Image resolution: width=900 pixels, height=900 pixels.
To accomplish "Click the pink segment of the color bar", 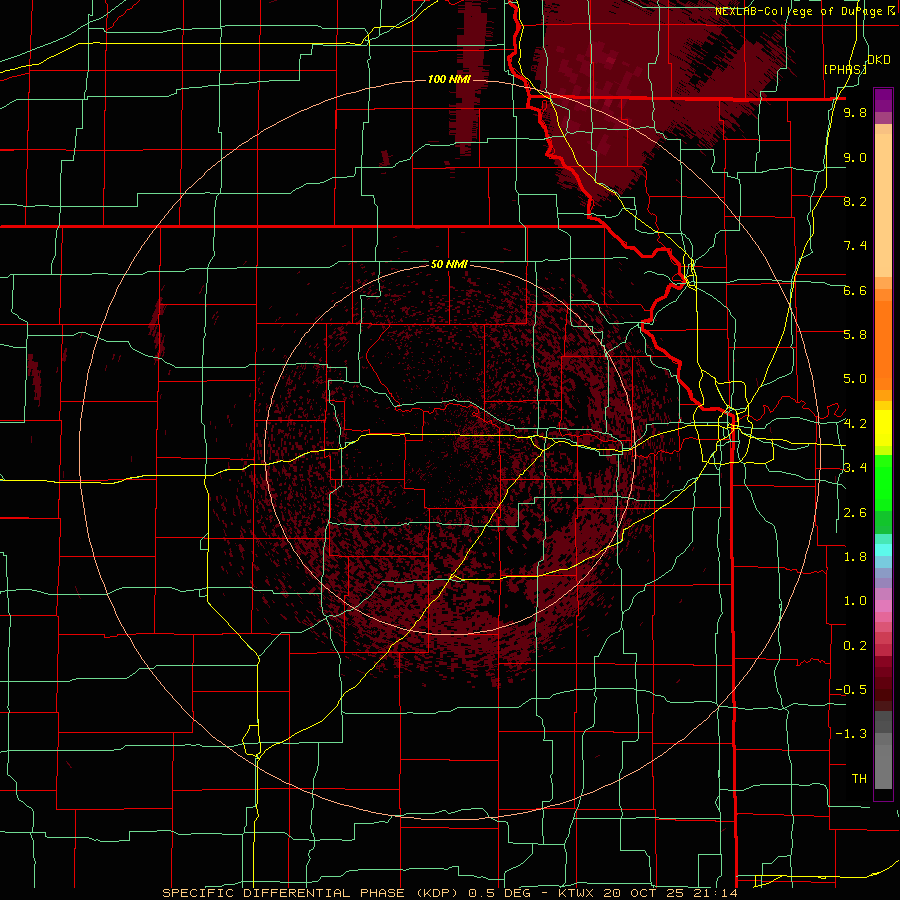I will tap(883, 606).
